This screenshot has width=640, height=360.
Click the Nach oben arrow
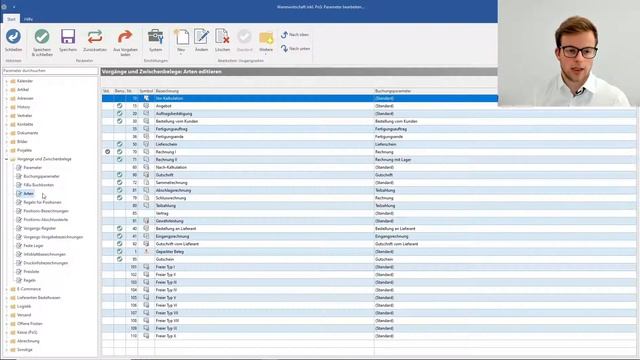[x=284, y=35]
